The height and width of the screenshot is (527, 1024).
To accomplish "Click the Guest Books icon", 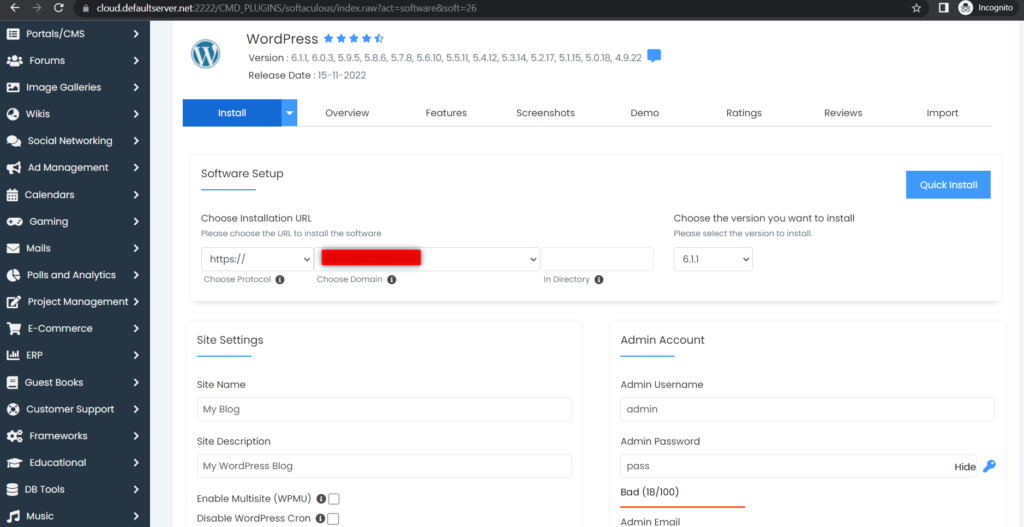I will tap(12, 382).
